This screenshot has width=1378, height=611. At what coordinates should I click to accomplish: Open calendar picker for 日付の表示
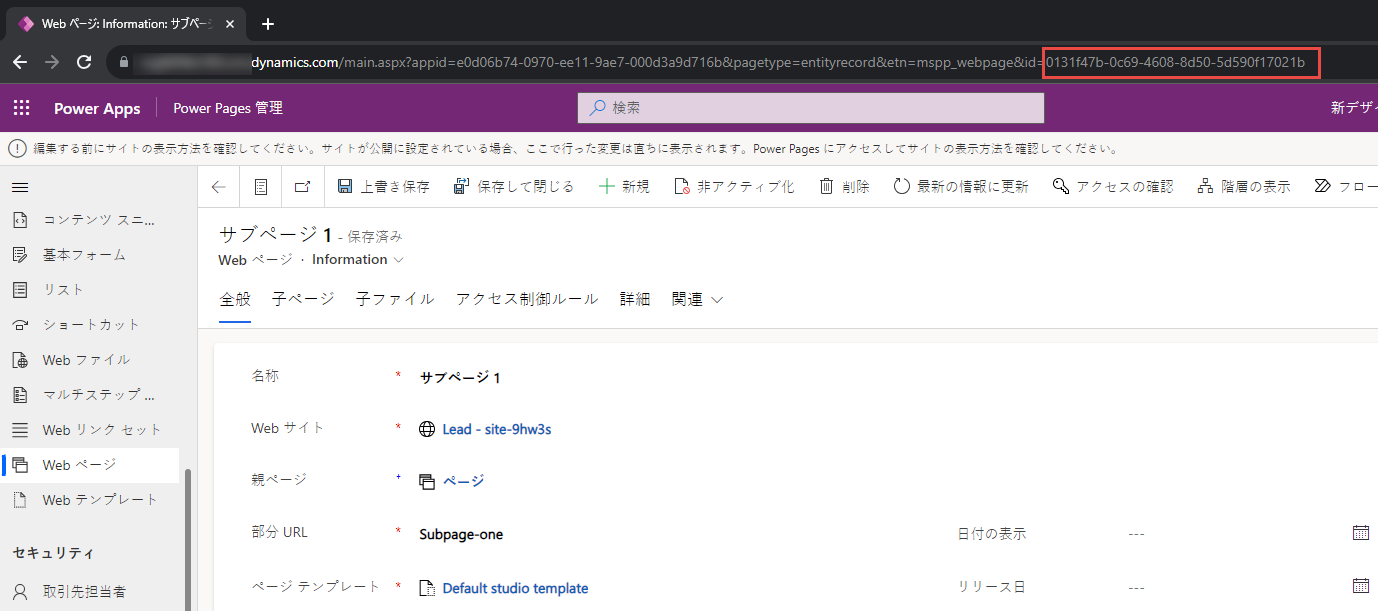(1360, 533)
